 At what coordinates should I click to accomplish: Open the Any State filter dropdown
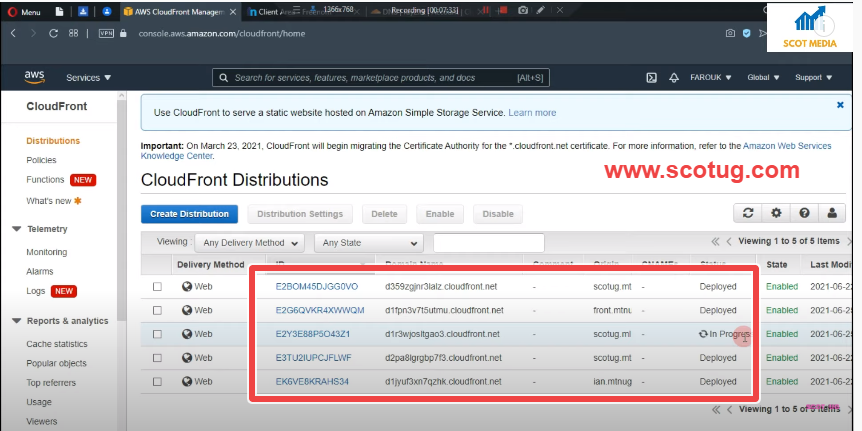[x=369, y=242]
